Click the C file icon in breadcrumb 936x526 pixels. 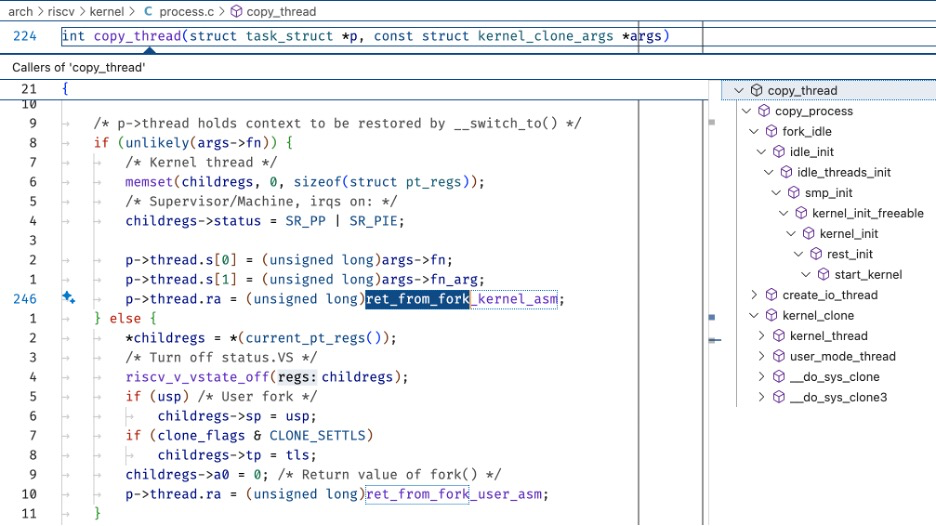[x=148, y=12]
